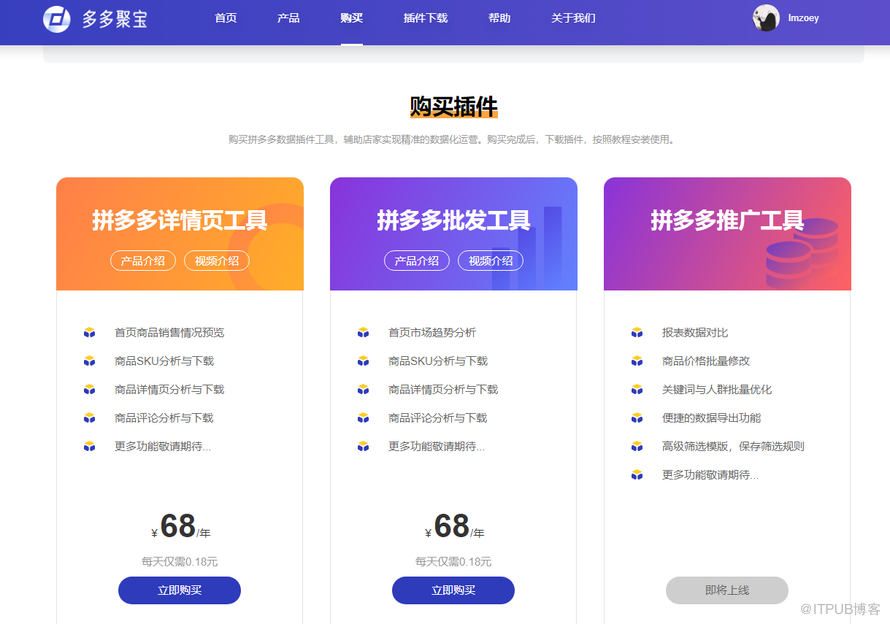Image resolution: width=890 pixels, height=624 pixels.
Task: Click the 拼多多推广工具 card title
Action: pyautogui.click(x=727, y=220)
